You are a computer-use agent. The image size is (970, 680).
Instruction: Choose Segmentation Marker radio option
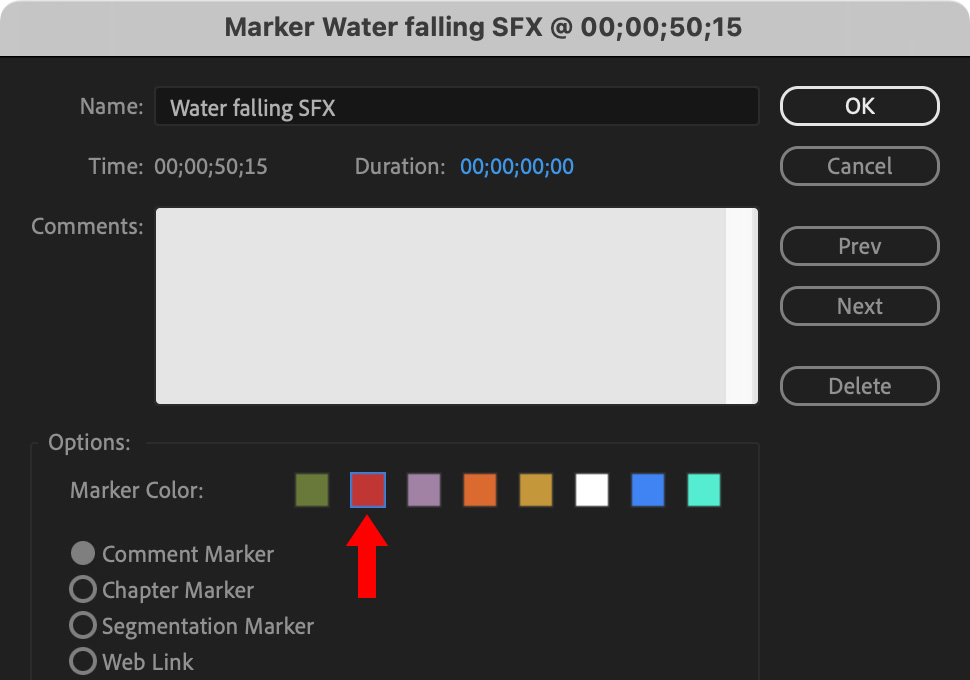(x=84, y=625)
